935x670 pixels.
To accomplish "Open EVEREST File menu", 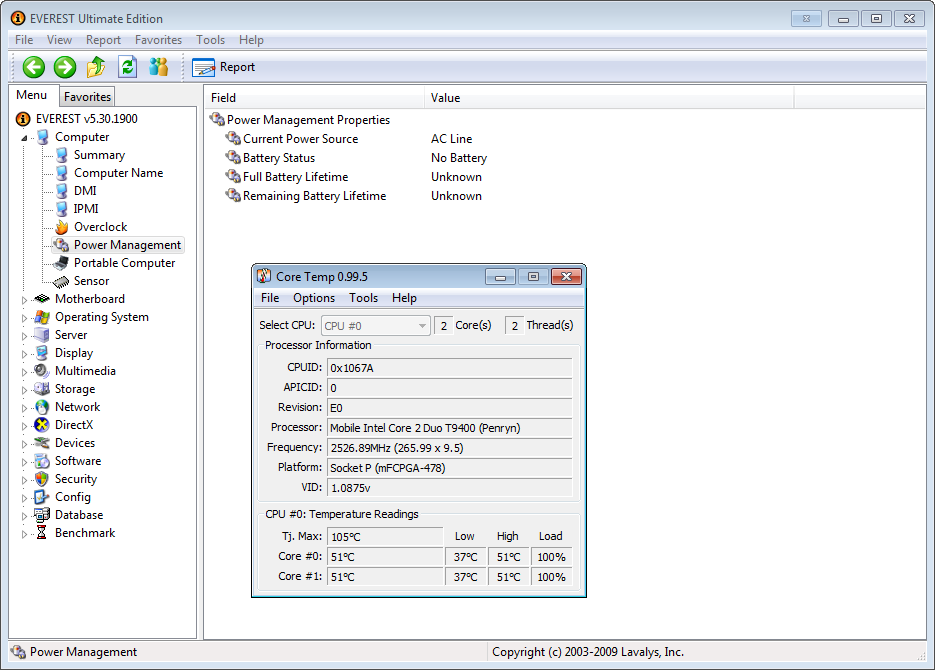I will click(x=24, y=40).
